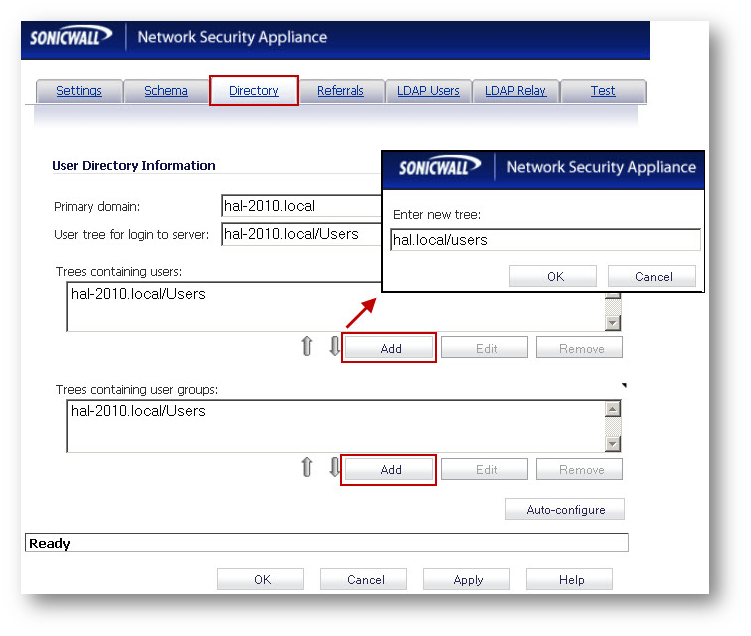Viewport: 751px width, 636px height.
Task: Click User tree for login field
Action: (301, 234)
